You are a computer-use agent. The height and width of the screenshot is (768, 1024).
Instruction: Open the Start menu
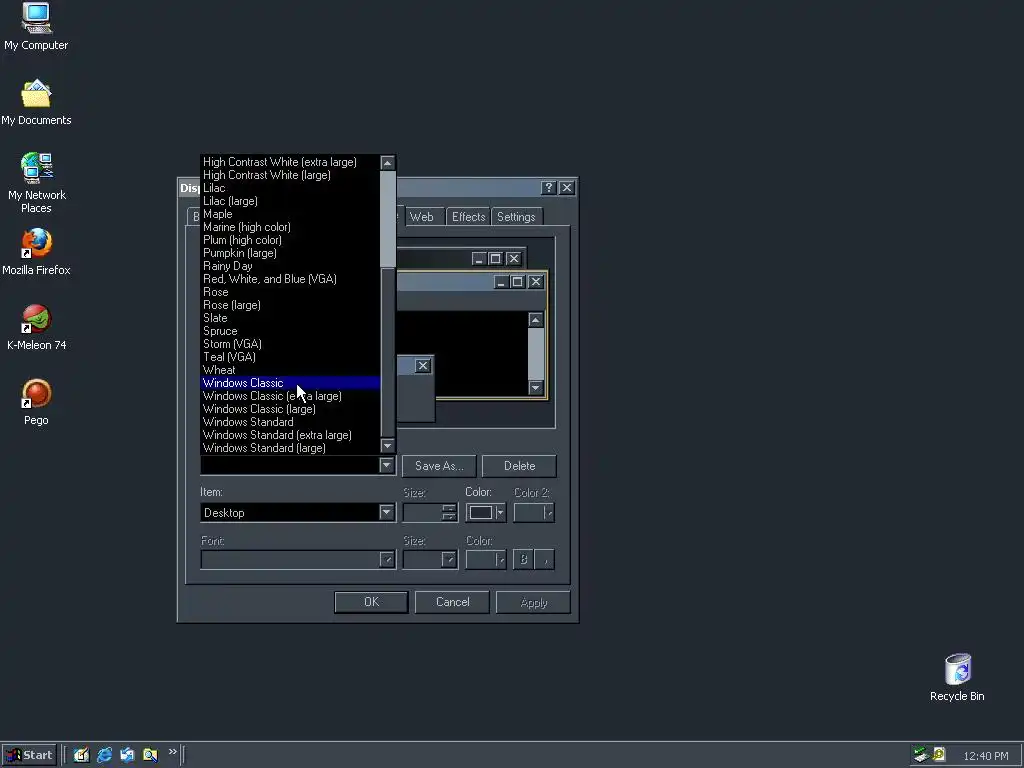pyautogui.click(x=29, y=755)
